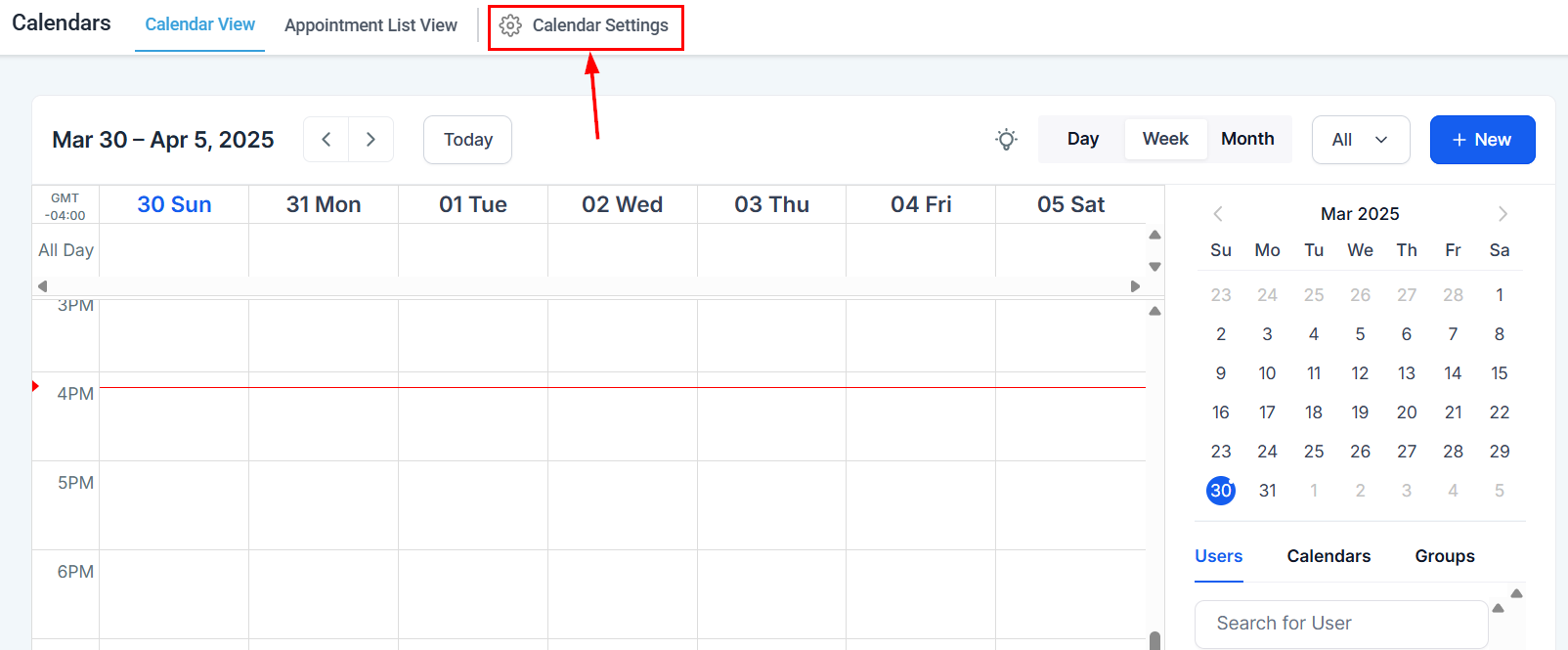Screen dimensions: 1568x650
Task: Open the Appointment List View tab
Action: point(370,25)
